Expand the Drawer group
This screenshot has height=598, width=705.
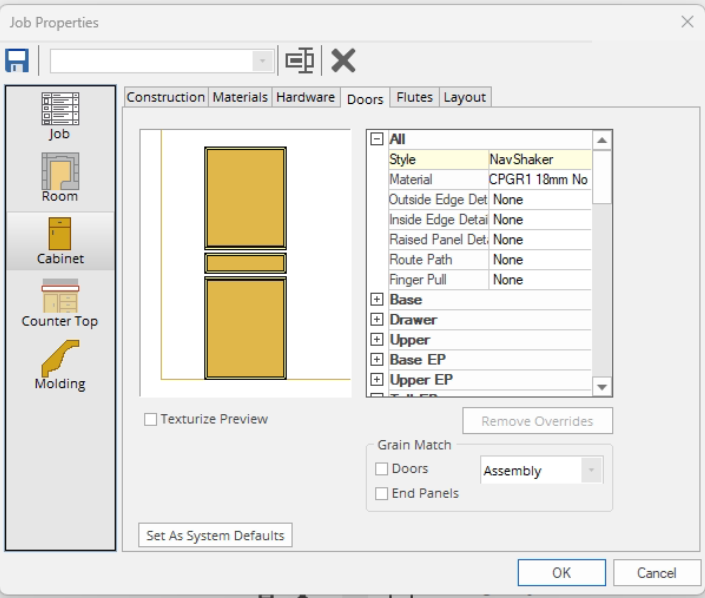click(377, 319)
